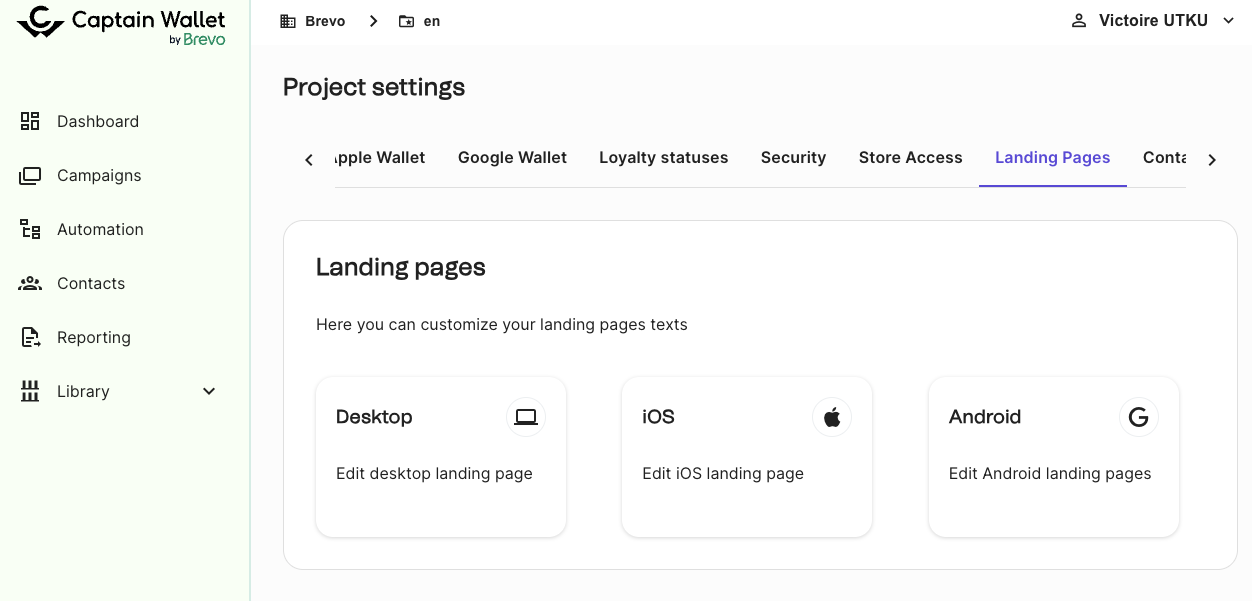1252x601 pixels.
Task: Open the Victoire UTKU user dropdown
Action: (1153, 21)
